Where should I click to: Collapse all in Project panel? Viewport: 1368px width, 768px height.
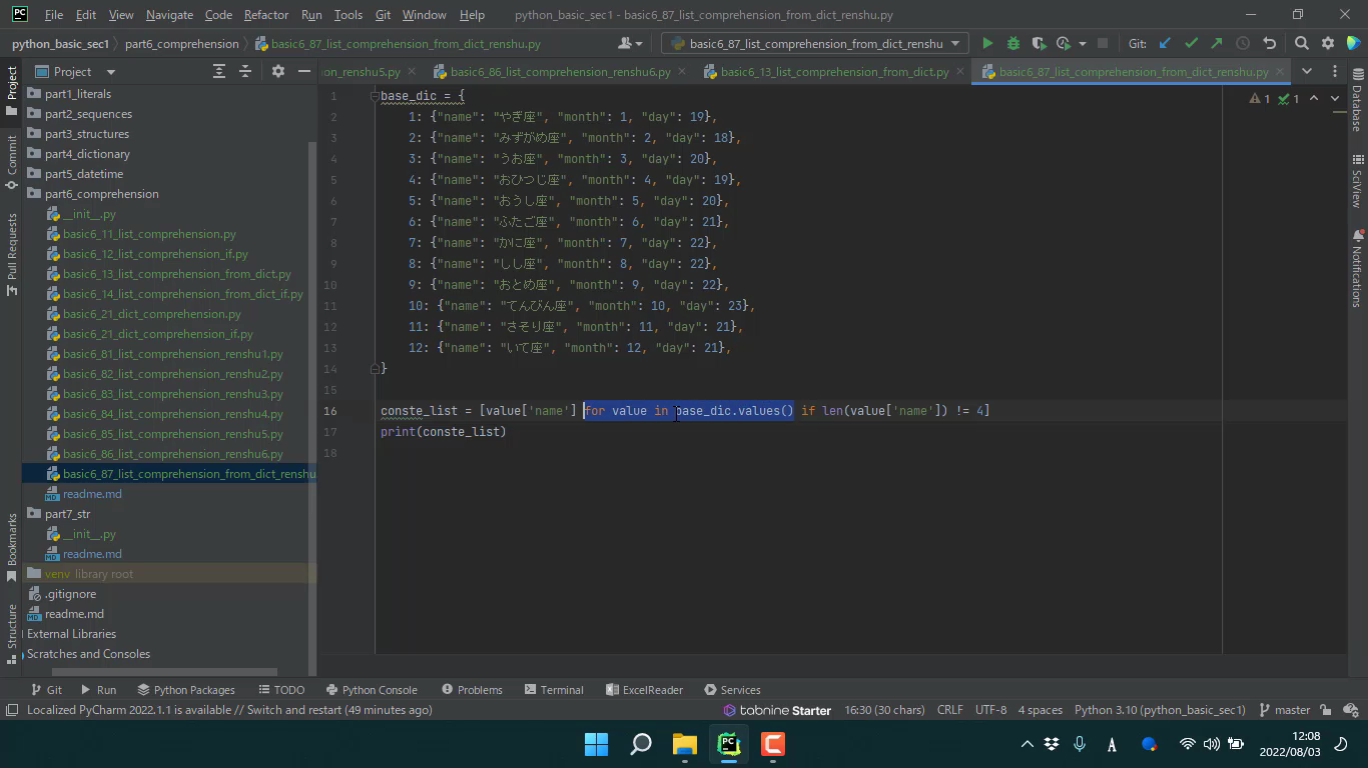(x=245, y=71)
